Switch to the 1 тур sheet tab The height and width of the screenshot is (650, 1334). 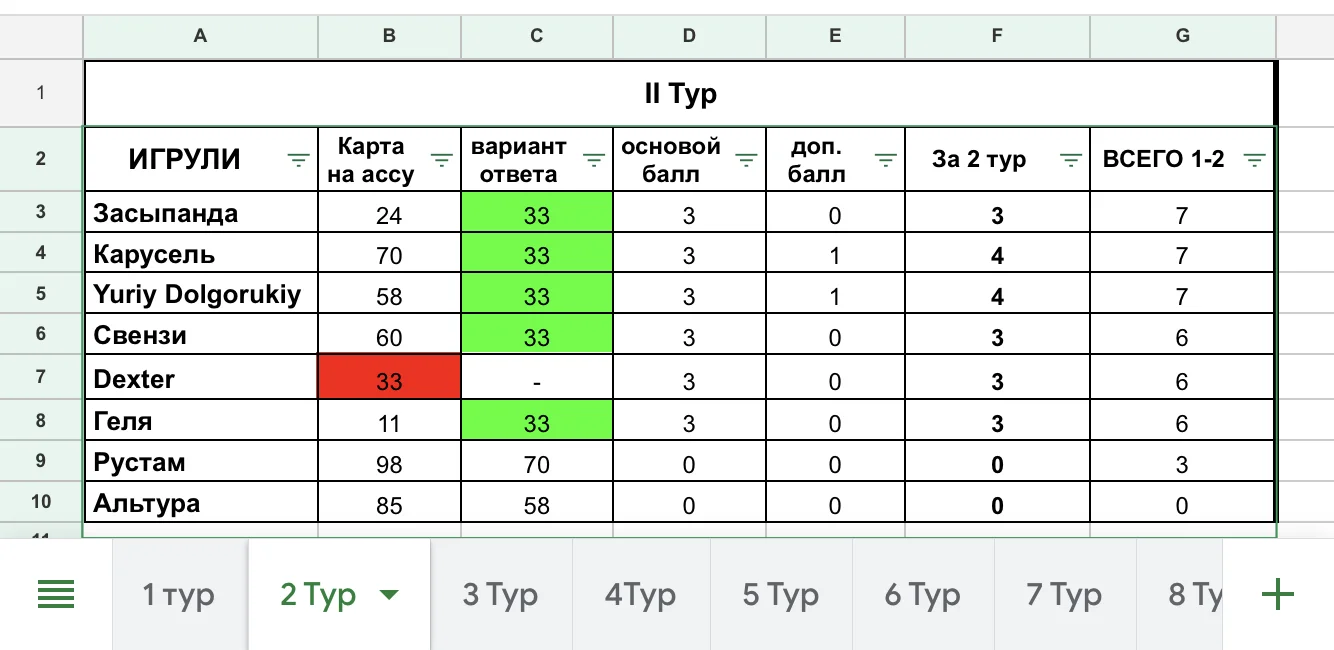[x=178, y=596]
